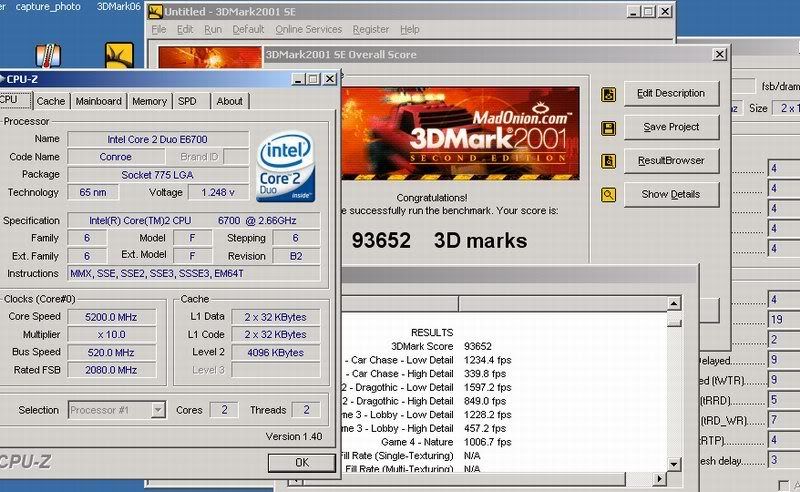Click the floppy disk Save Project icon

pyautogui.click(x=608, y=128)
